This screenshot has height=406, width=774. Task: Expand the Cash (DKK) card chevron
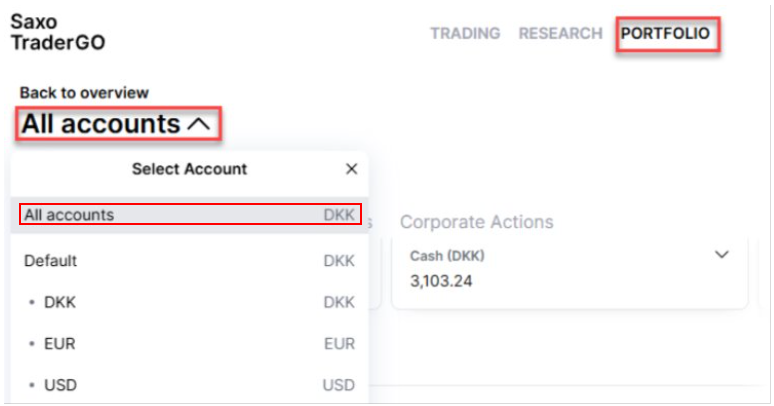(x=722, y=255)
